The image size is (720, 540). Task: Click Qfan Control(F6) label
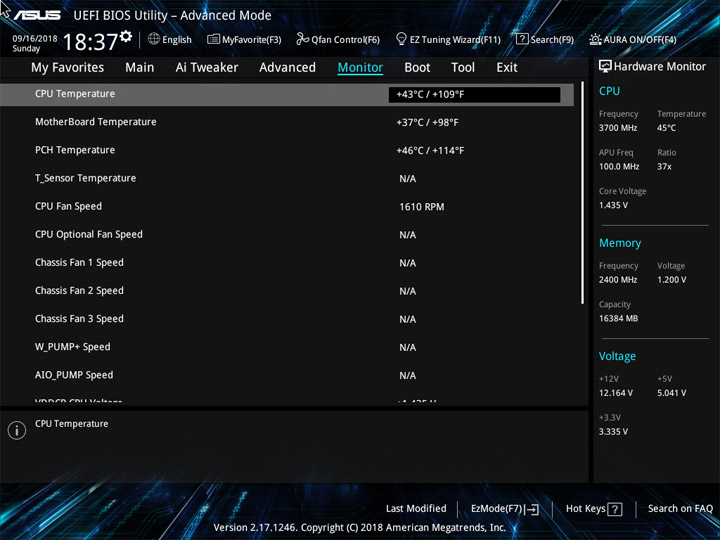click(346, 40)
